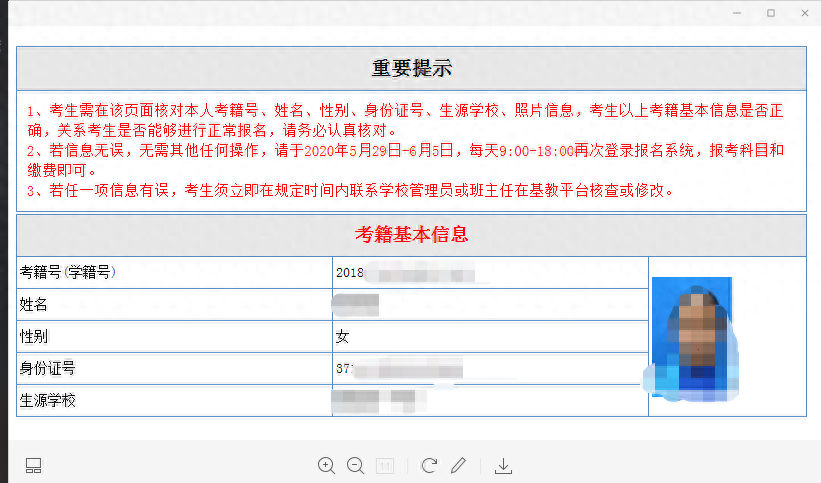This screenshot has height=483, width=821.
Task: Click the red 考籍基本信息 heading
Action: (x=411, y=235)
